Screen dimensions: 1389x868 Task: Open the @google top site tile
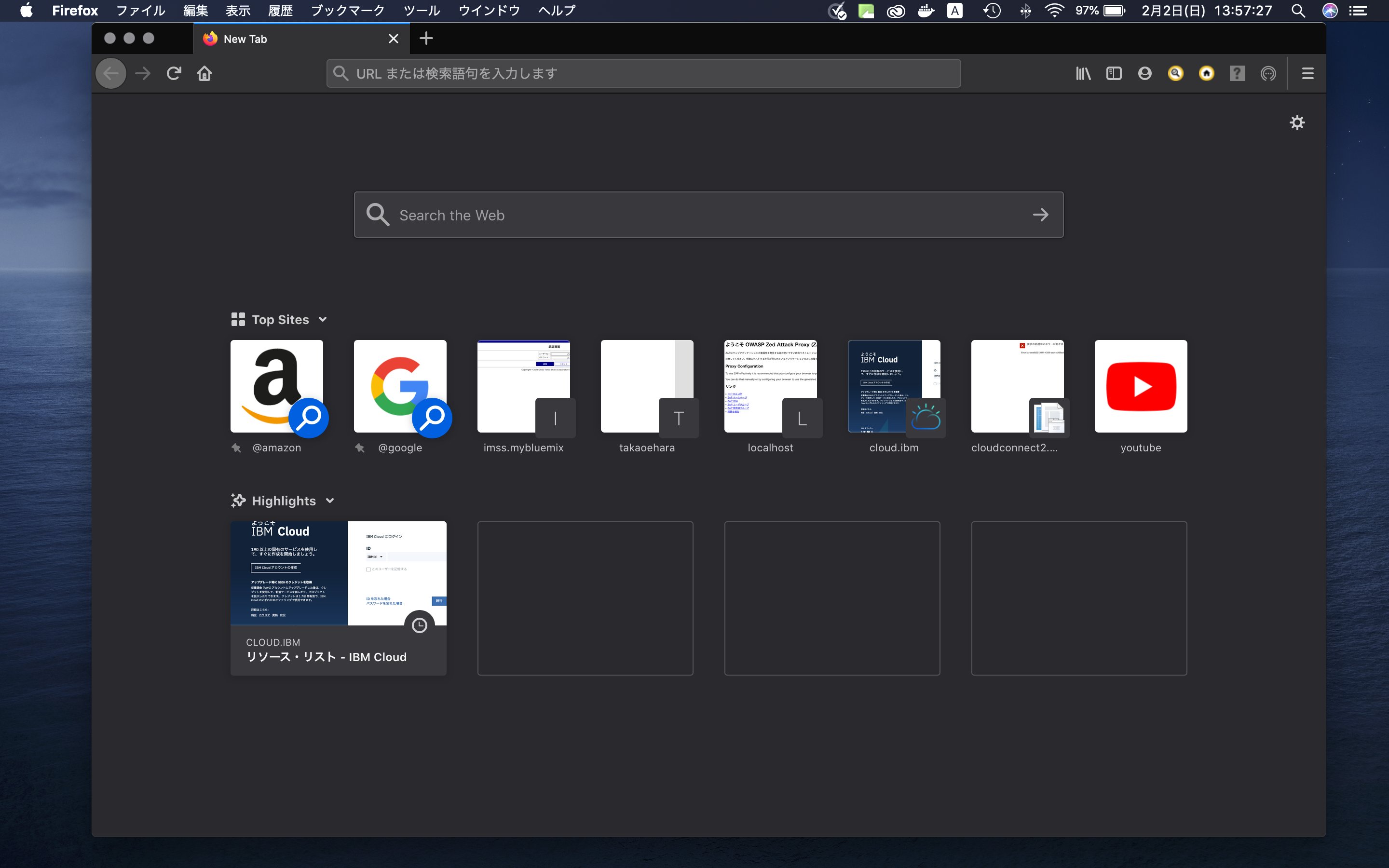(x=400, y=386)
